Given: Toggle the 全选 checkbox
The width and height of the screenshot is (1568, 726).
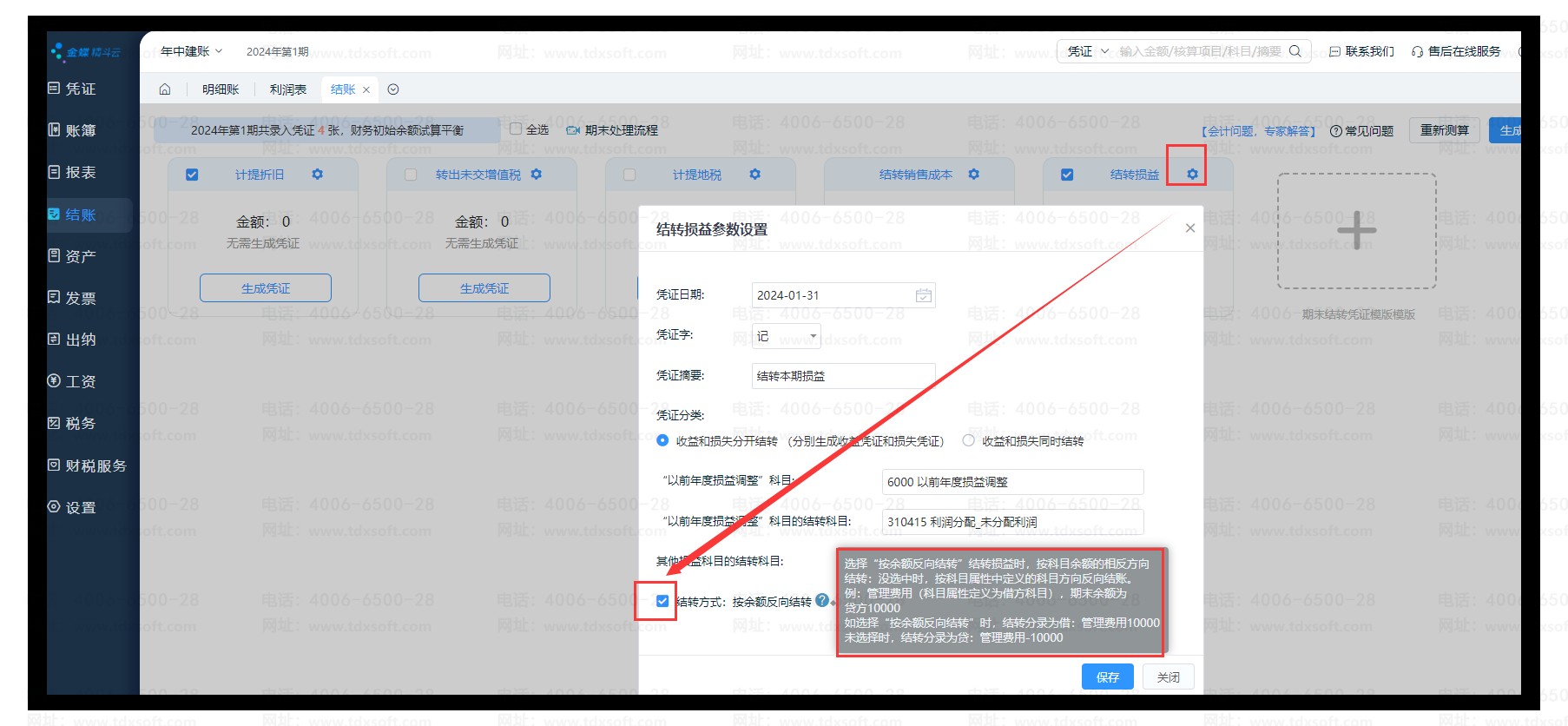Looking at the screenshot, I should (x=516, y=129).
